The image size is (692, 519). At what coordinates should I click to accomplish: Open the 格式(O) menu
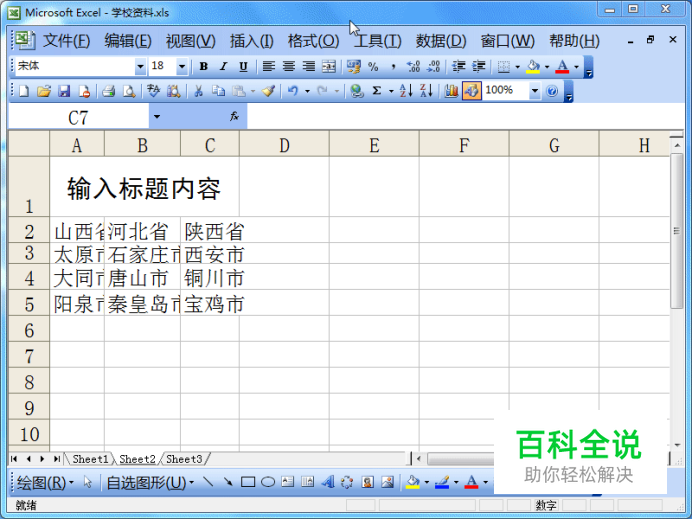click(x=313, y=41)
